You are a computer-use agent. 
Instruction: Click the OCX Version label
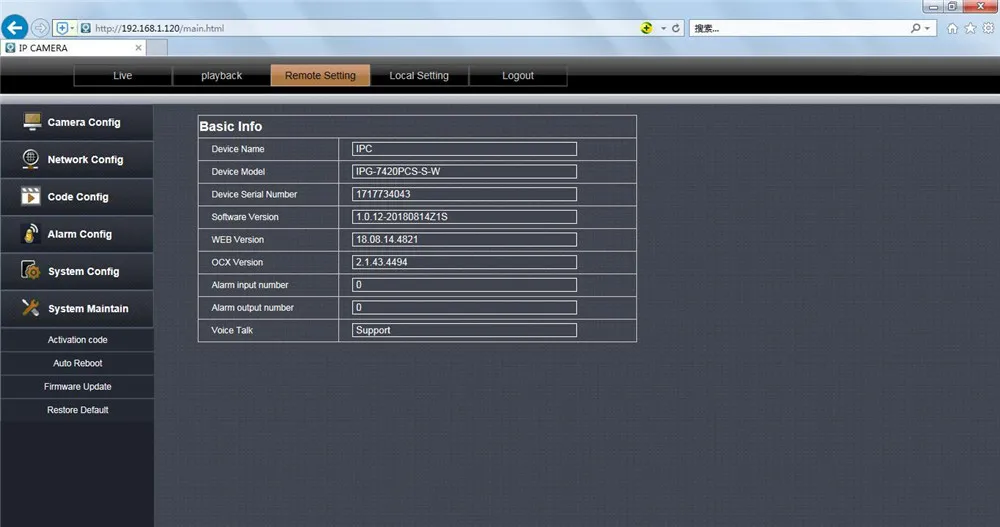237,262
